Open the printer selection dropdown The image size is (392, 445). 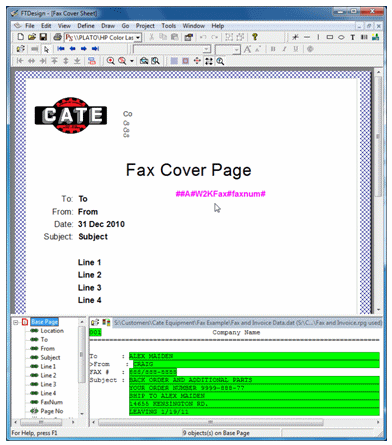point(138,38)
